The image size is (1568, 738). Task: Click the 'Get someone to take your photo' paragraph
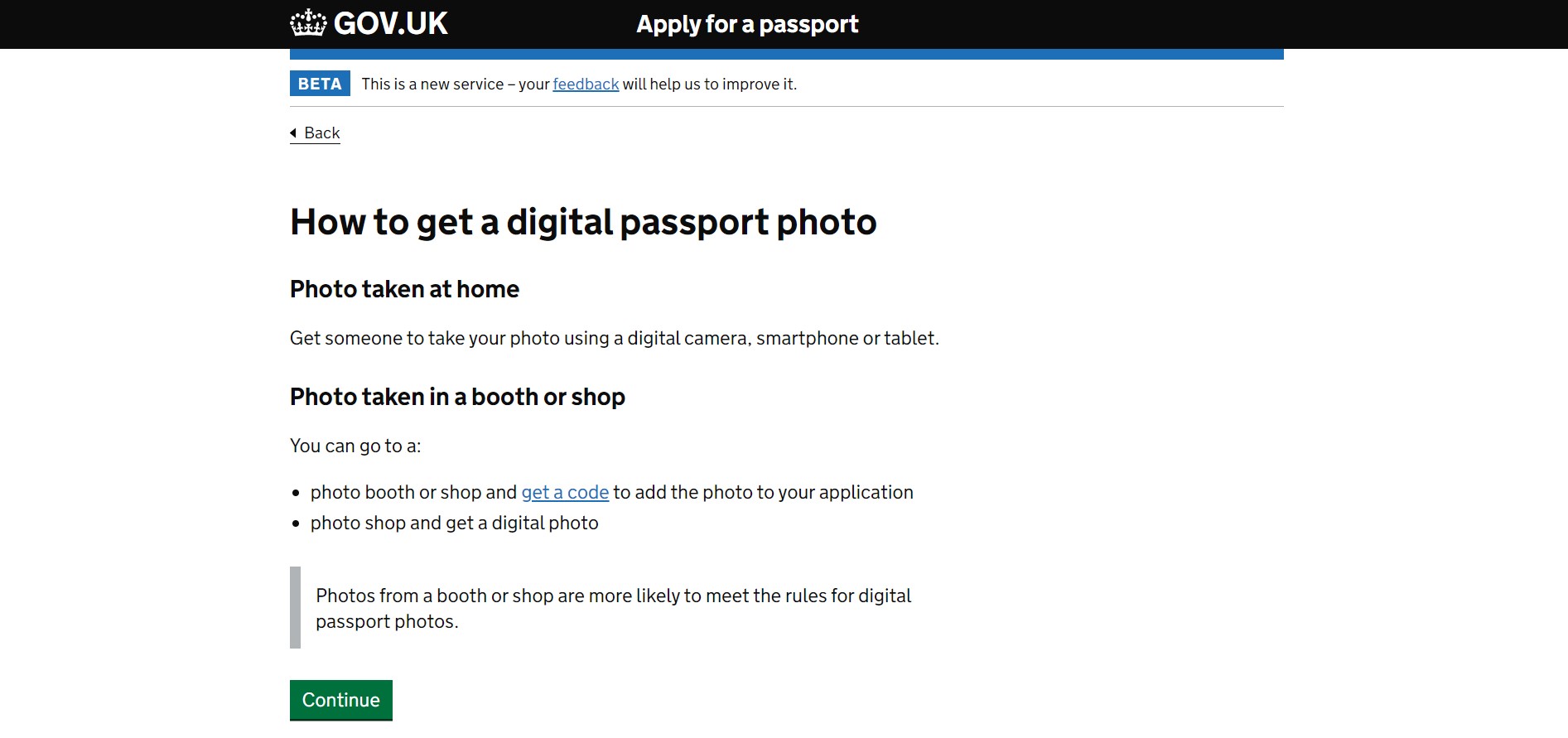[614, 338]
